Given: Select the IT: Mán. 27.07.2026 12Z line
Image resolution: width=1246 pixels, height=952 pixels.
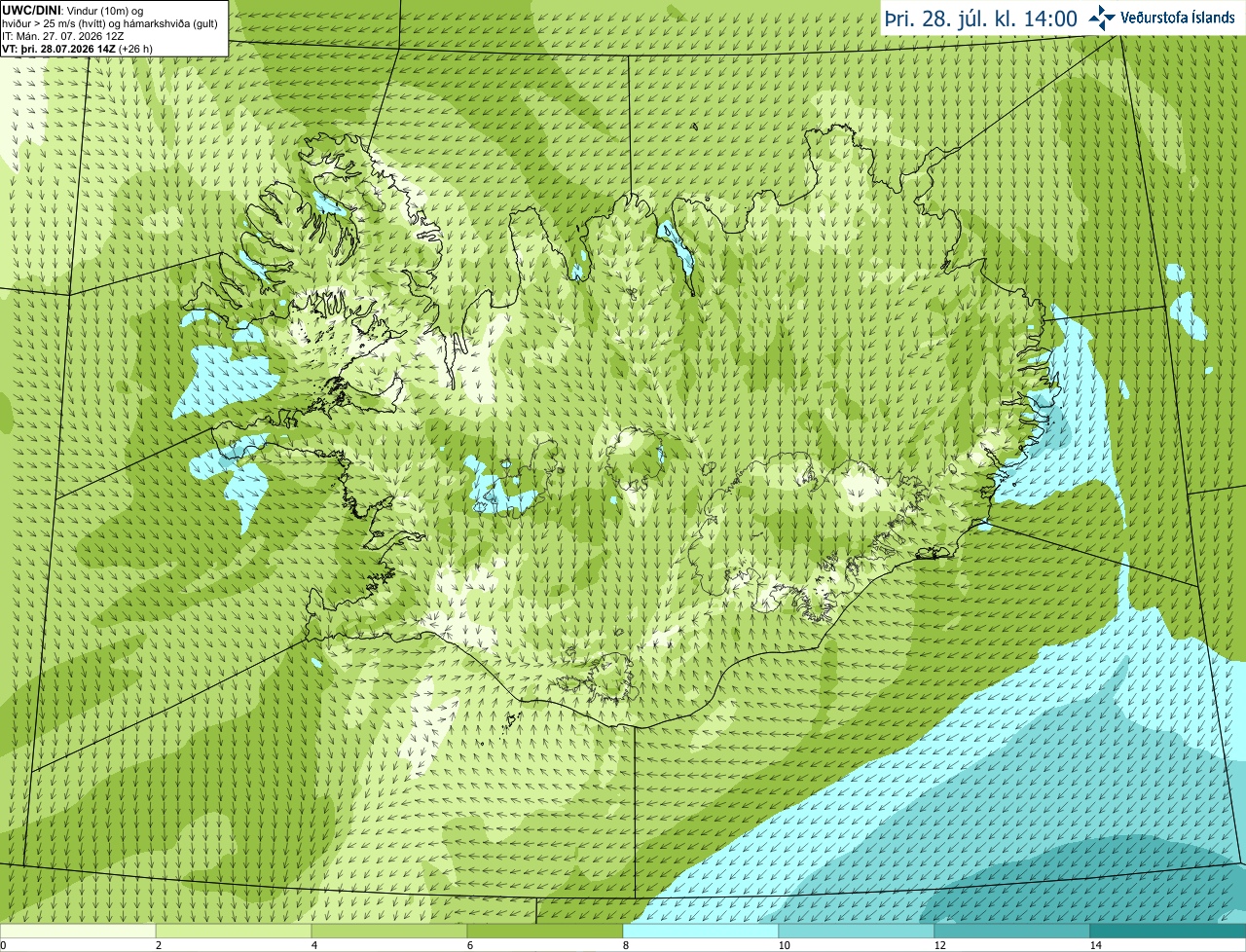Looking at the screenshot, I should (x=64, y=36).
